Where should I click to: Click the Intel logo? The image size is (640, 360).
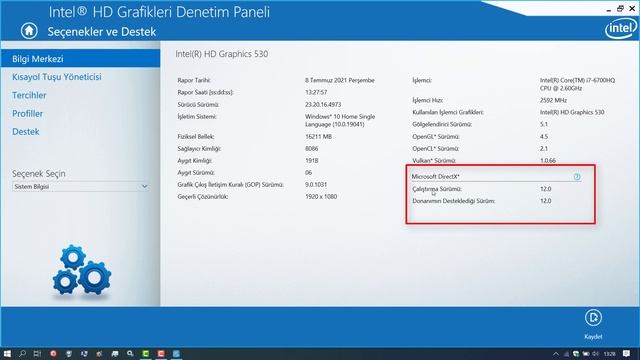click(x=621, y=29)
